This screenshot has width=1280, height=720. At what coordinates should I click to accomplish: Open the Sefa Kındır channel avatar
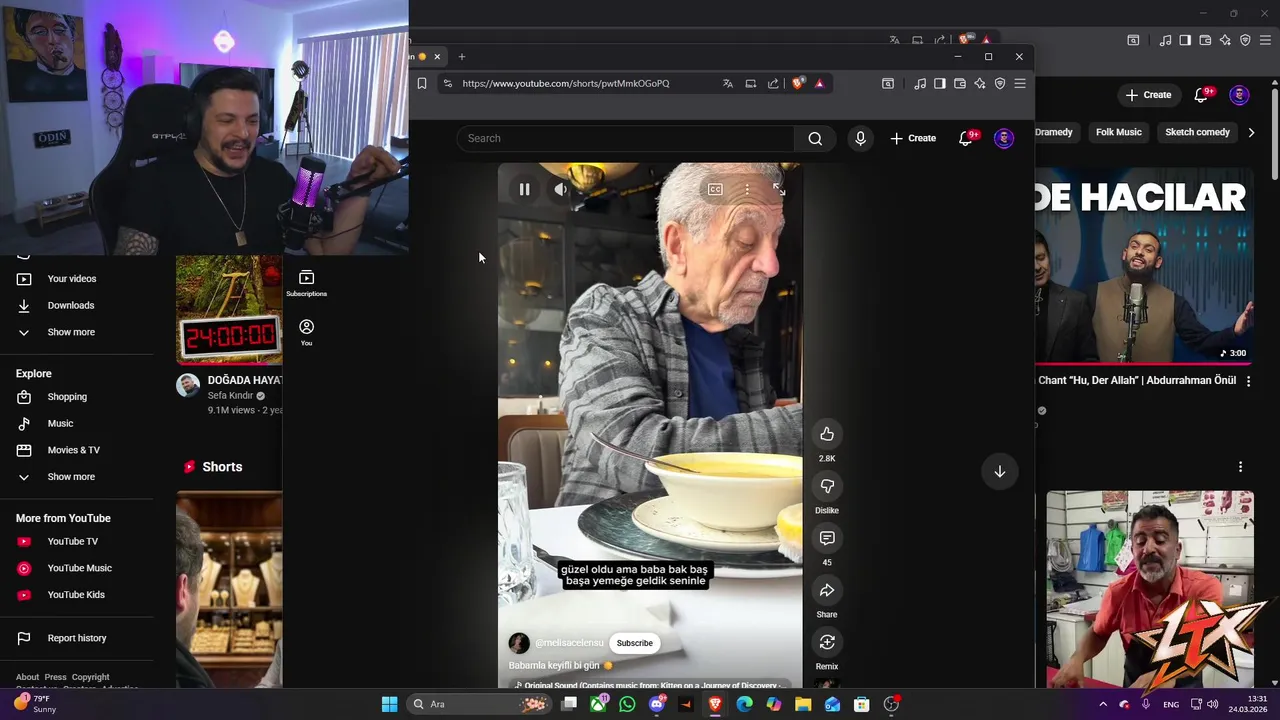point(188,386)
